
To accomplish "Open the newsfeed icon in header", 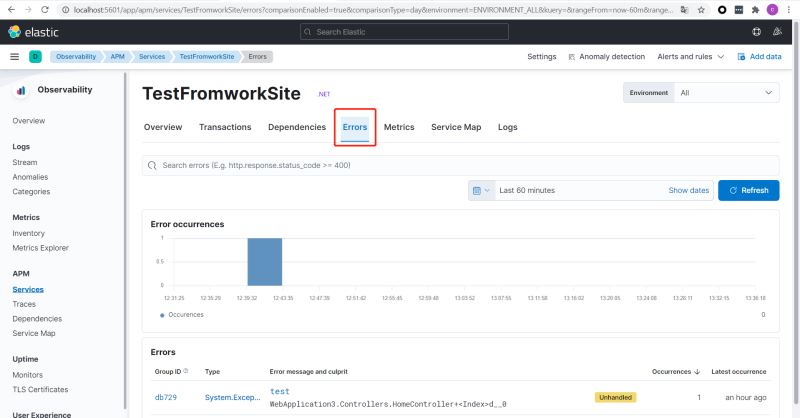I will (777, 32).
